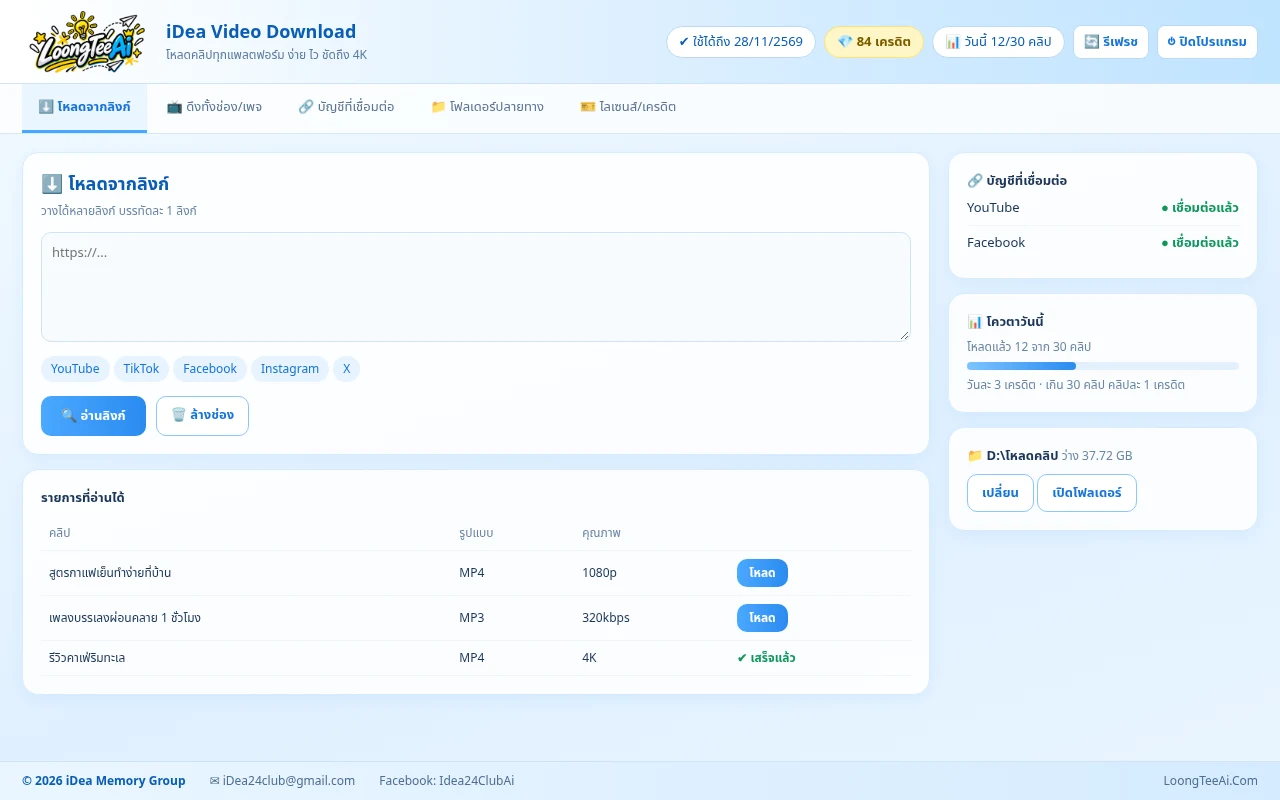
Task: Click the YouTube เชื่อมต่อแล้ว status
Action: click(1200, 208)
